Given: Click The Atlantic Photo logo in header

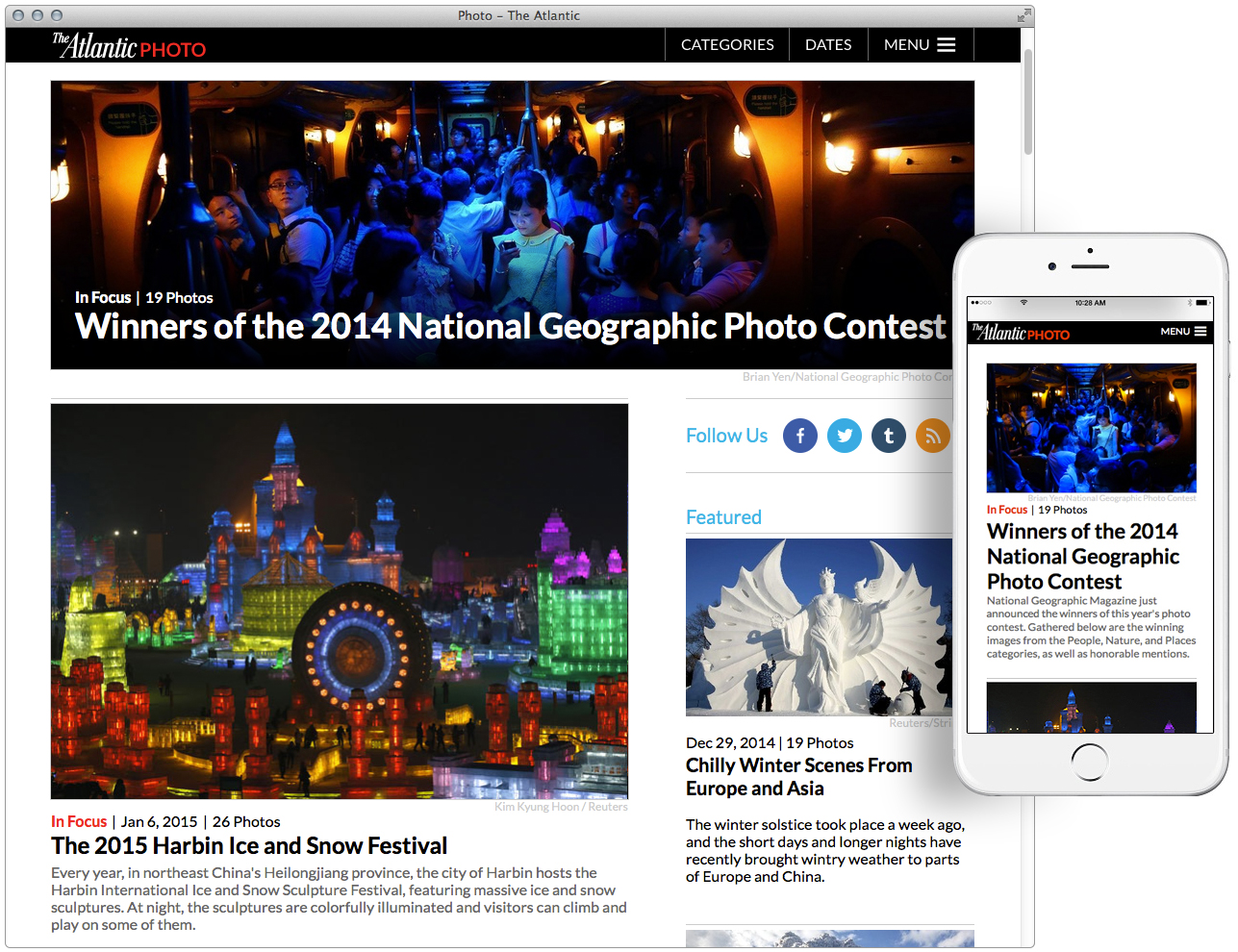Looking at the screenshot, I should [129, 46].
